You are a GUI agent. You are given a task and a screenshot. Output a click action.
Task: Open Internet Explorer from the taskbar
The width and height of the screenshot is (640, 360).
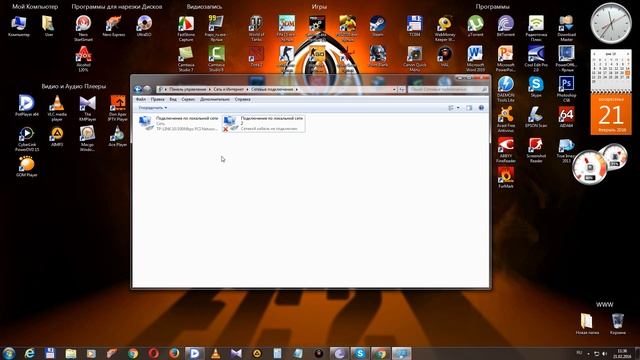point(29,353)
